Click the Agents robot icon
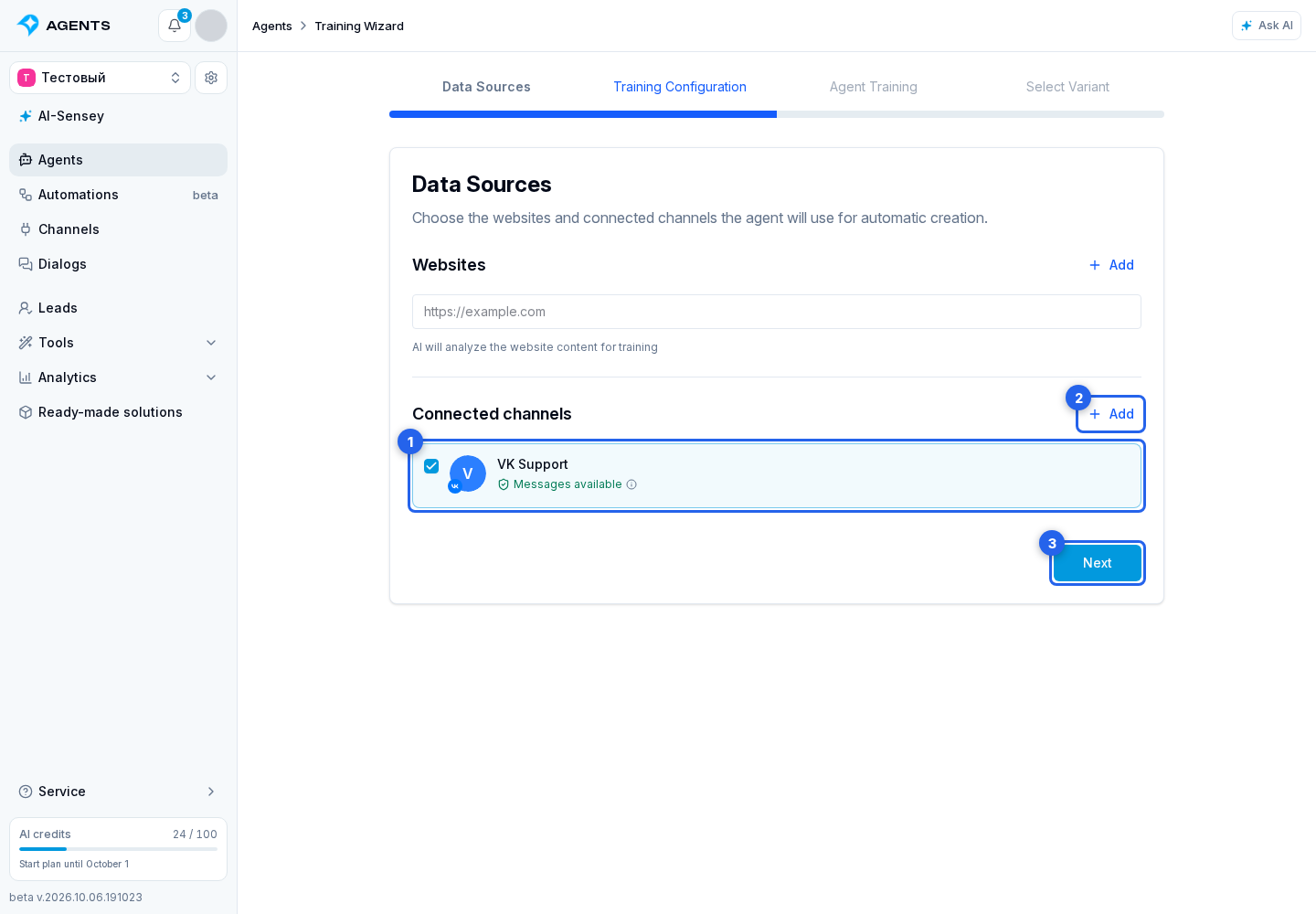The width and height of the screenshot is (1316, 914). 26,160
